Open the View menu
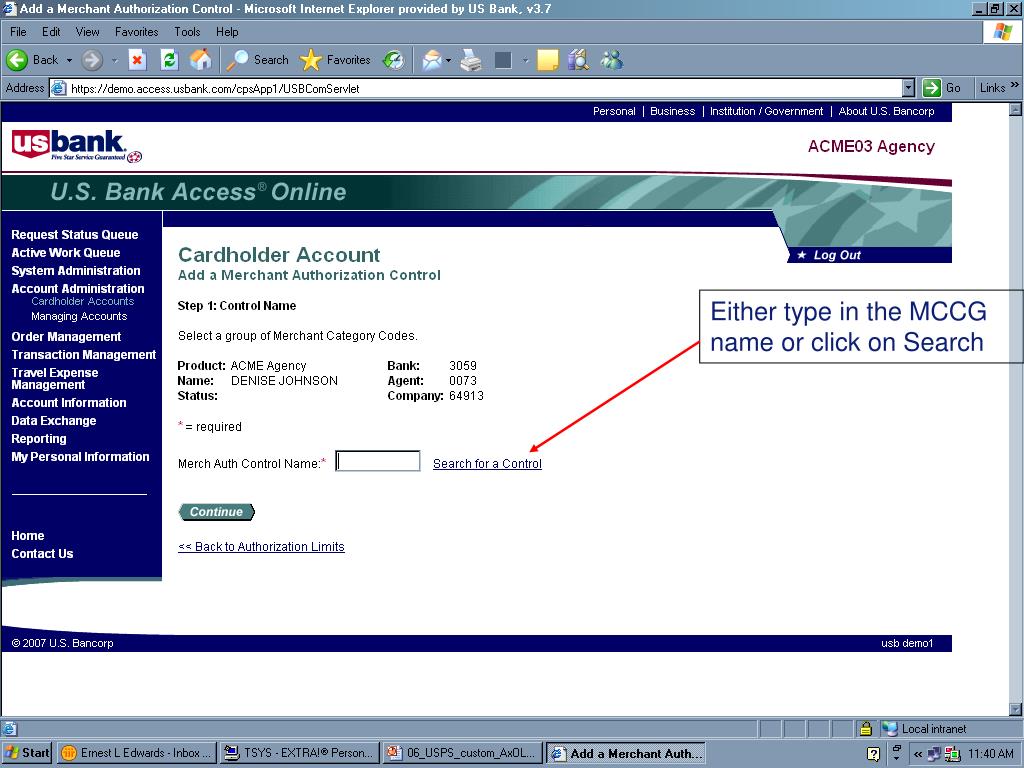This screenshot has width=1024, height=768. tap(88, 31)
